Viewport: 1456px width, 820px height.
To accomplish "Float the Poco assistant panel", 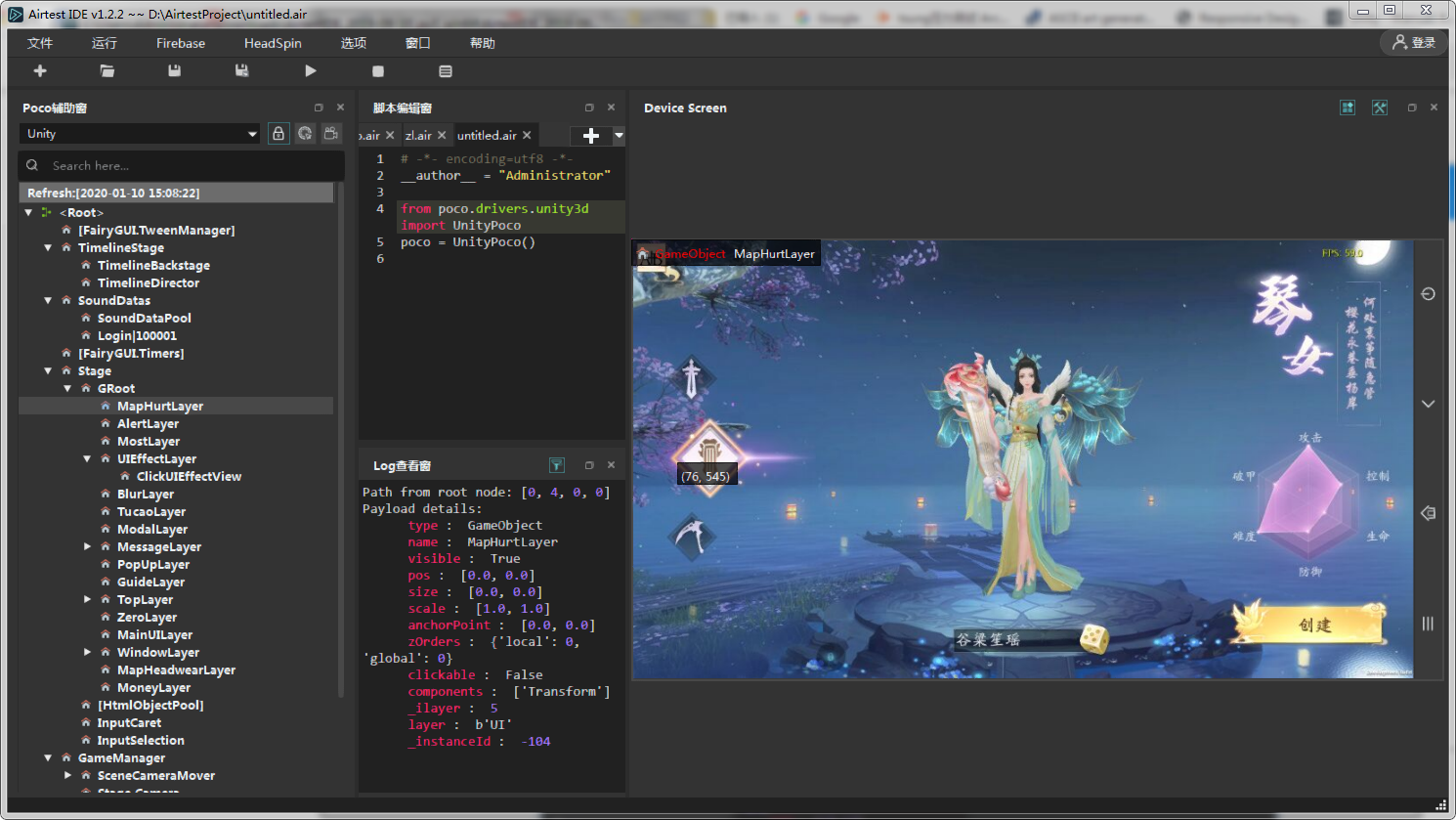I will [x=319, y=108].
